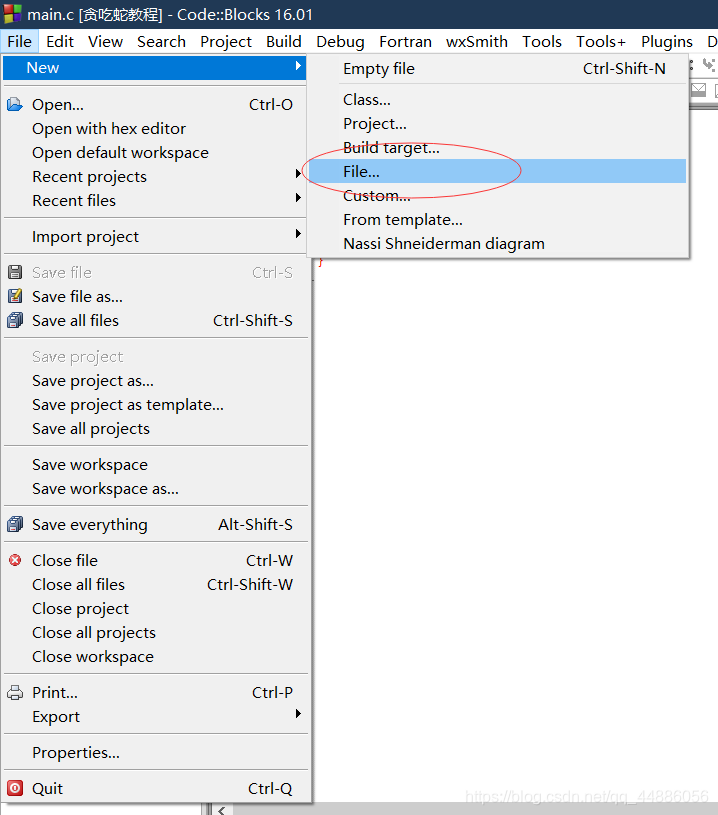Select Recent files entry
718x815 pixels.
coord(154,200)
